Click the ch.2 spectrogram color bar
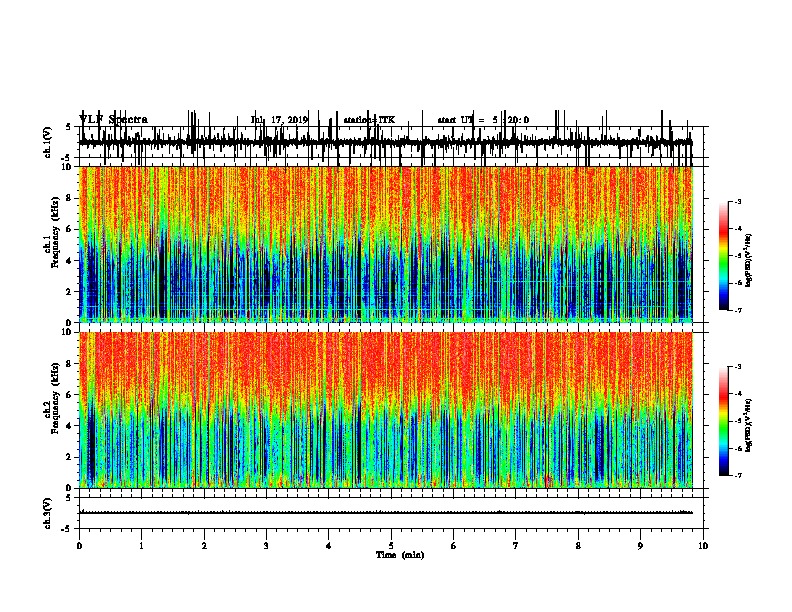The width and height of the screenshot is (792, 612). [723, 421]
